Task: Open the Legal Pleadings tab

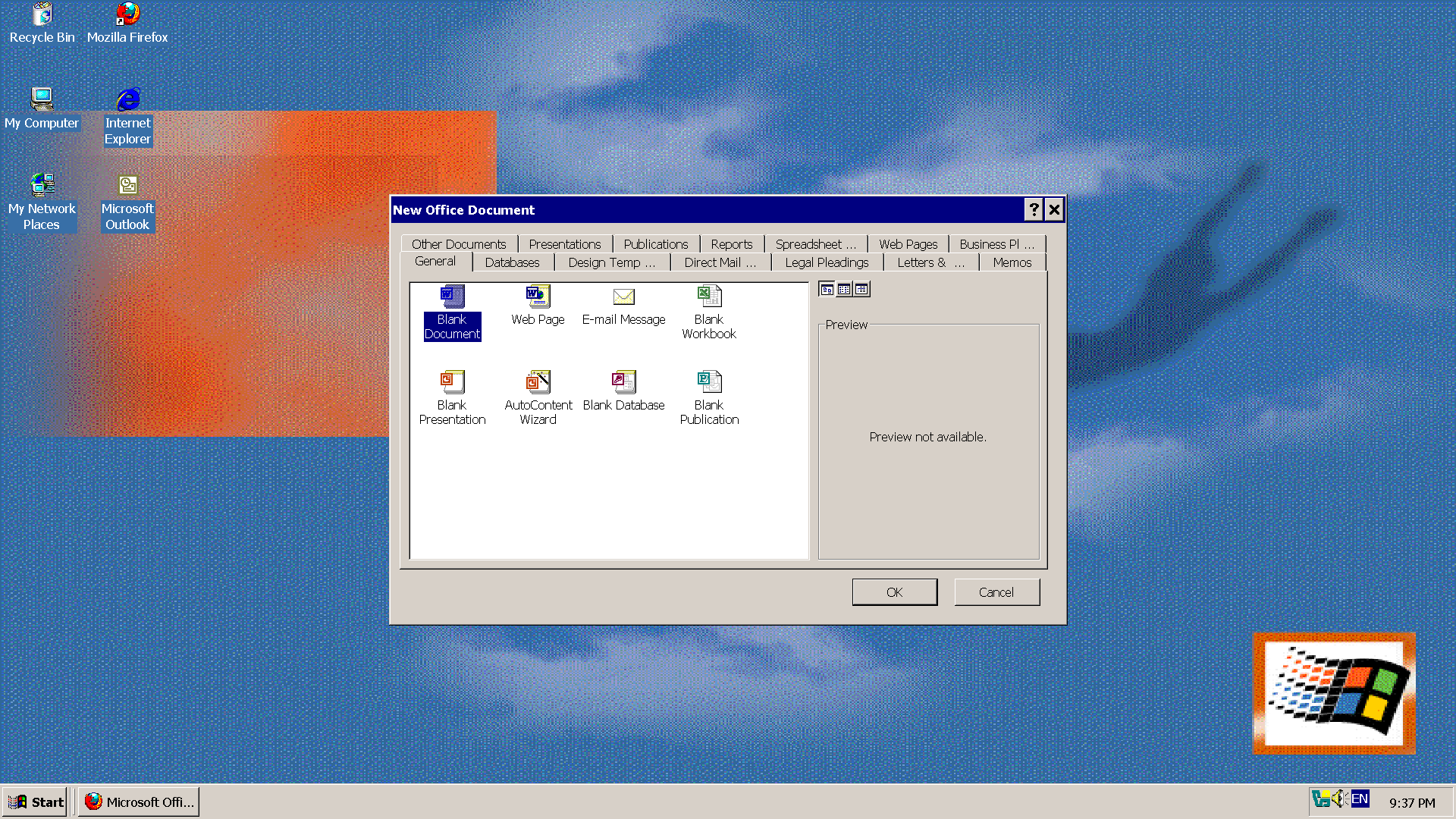Action: [827, 262]
